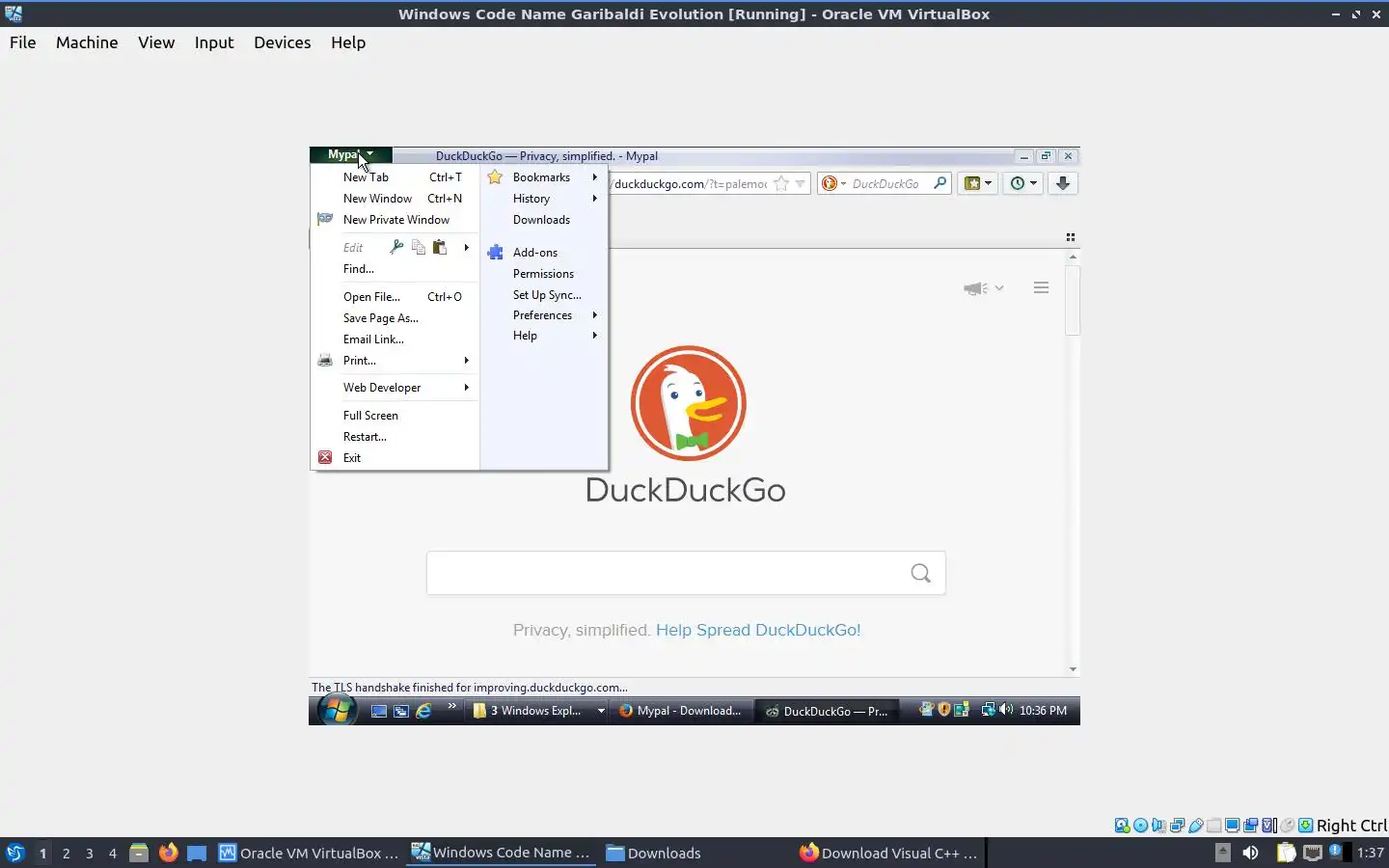This screenshot has height=868, width=1389.
Task: Open the VirtualBox Devices menu
Action: coord(282,42)
